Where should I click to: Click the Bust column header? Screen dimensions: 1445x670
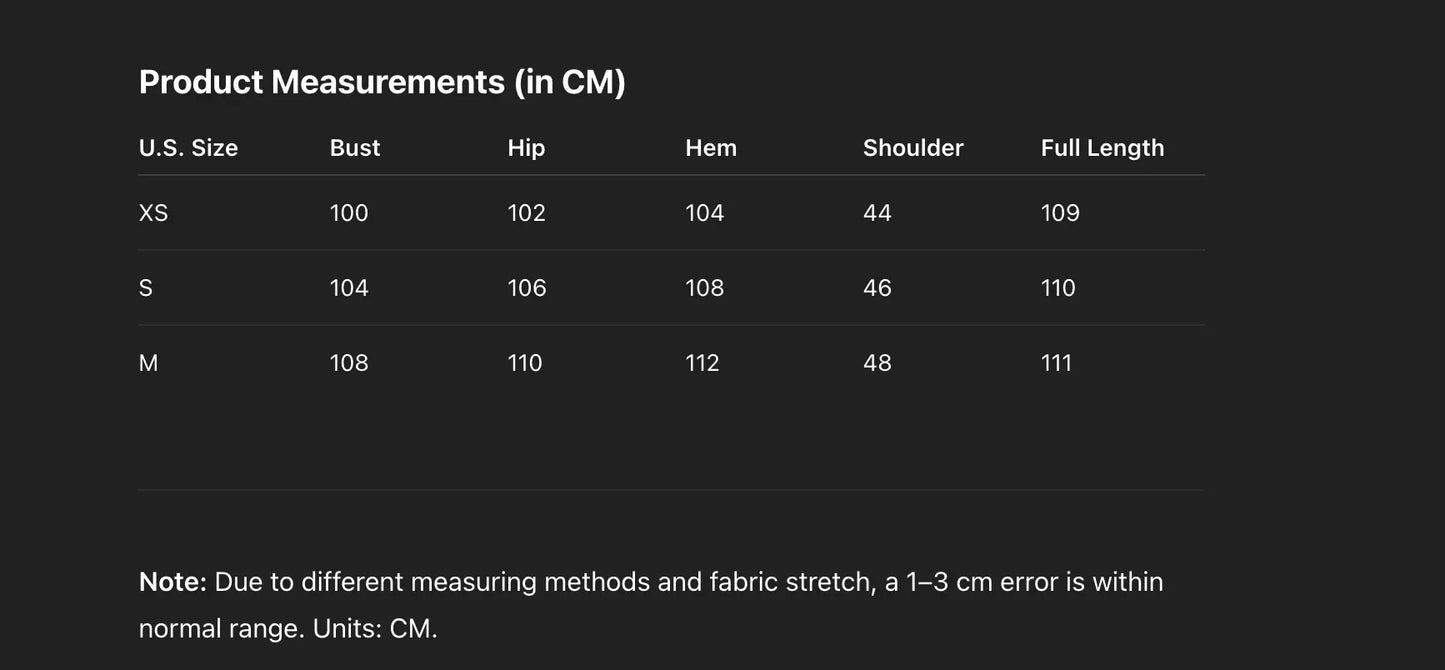point(355,148)
